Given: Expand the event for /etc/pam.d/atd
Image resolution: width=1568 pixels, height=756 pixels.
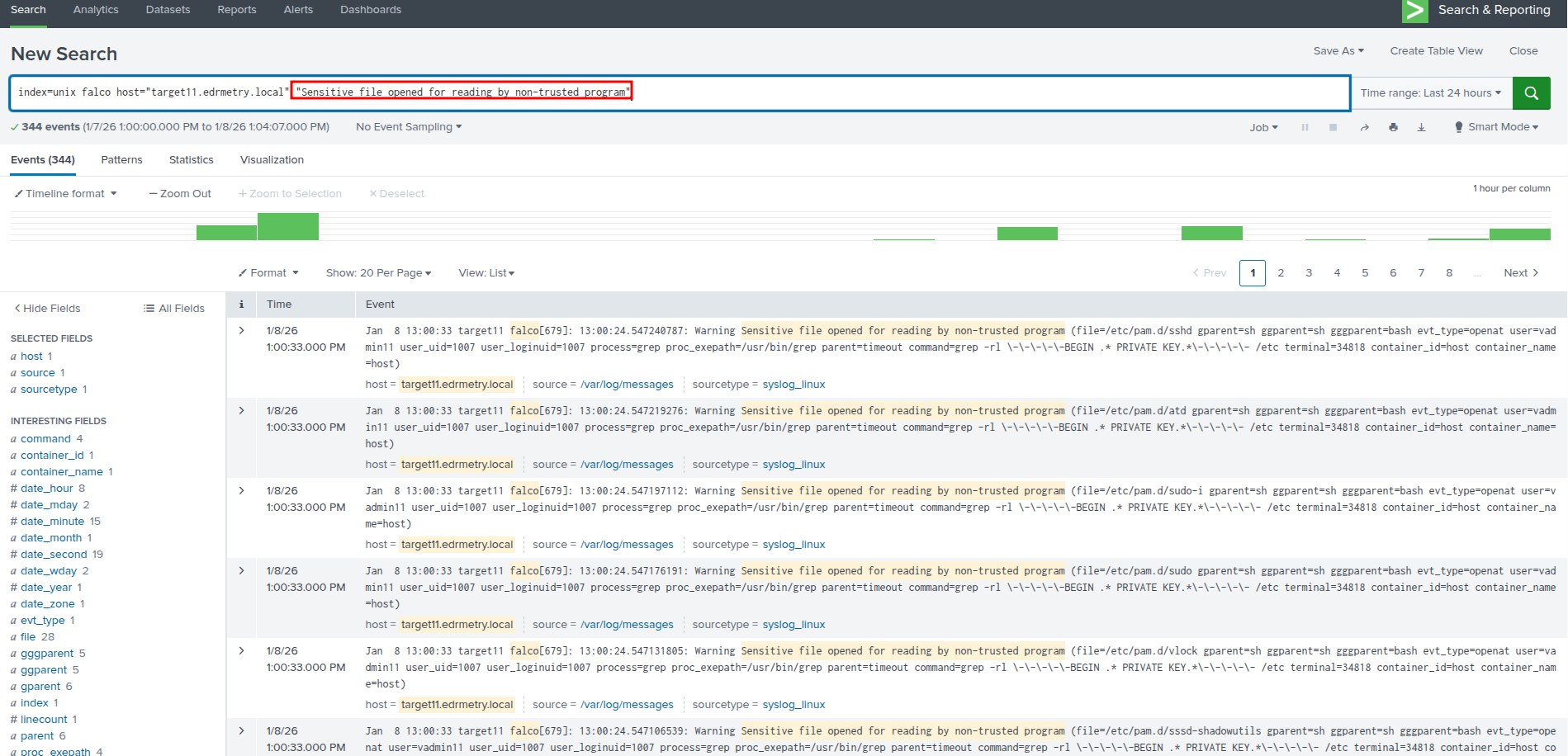Looking at the screenshot, I should (x=242, y=410).
